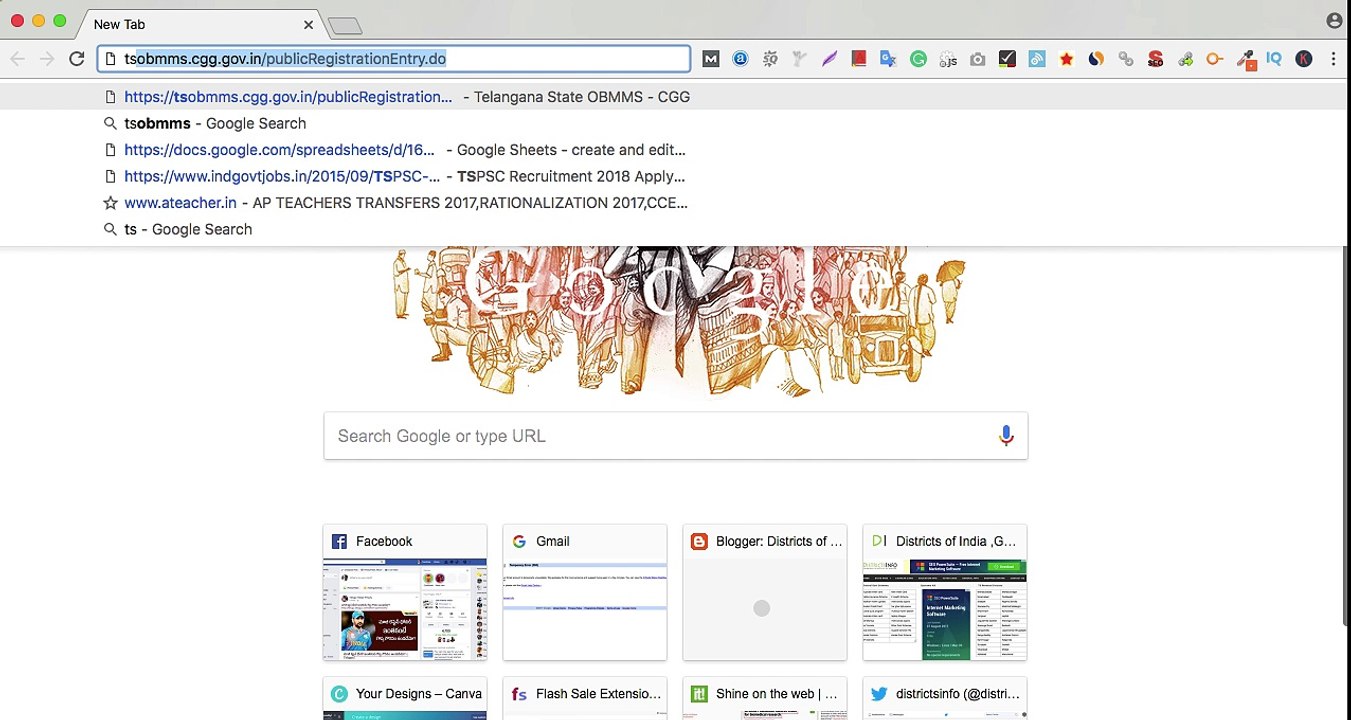Select the www.ateacher.in bookmark suggestion

pos(672,203)
